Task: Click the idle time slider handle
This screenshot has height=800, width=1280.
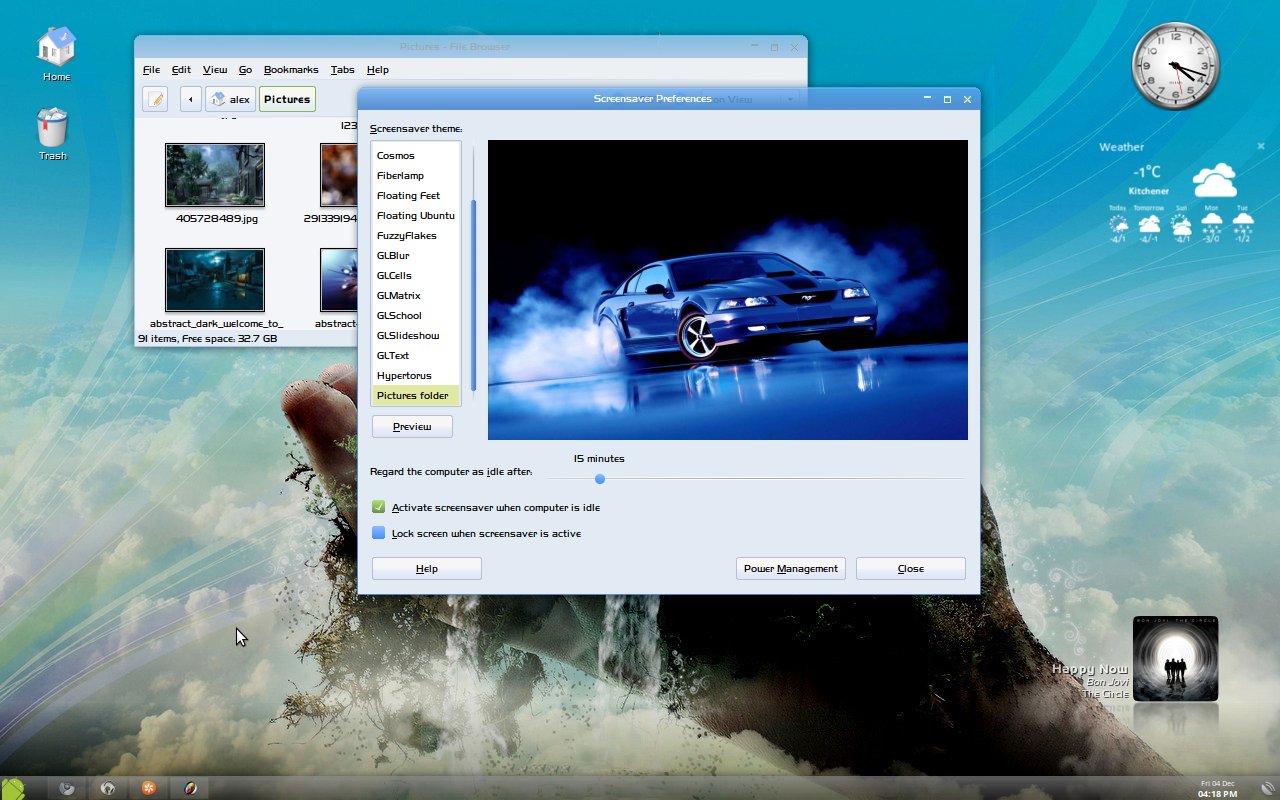Action: (x=600, y=479)
